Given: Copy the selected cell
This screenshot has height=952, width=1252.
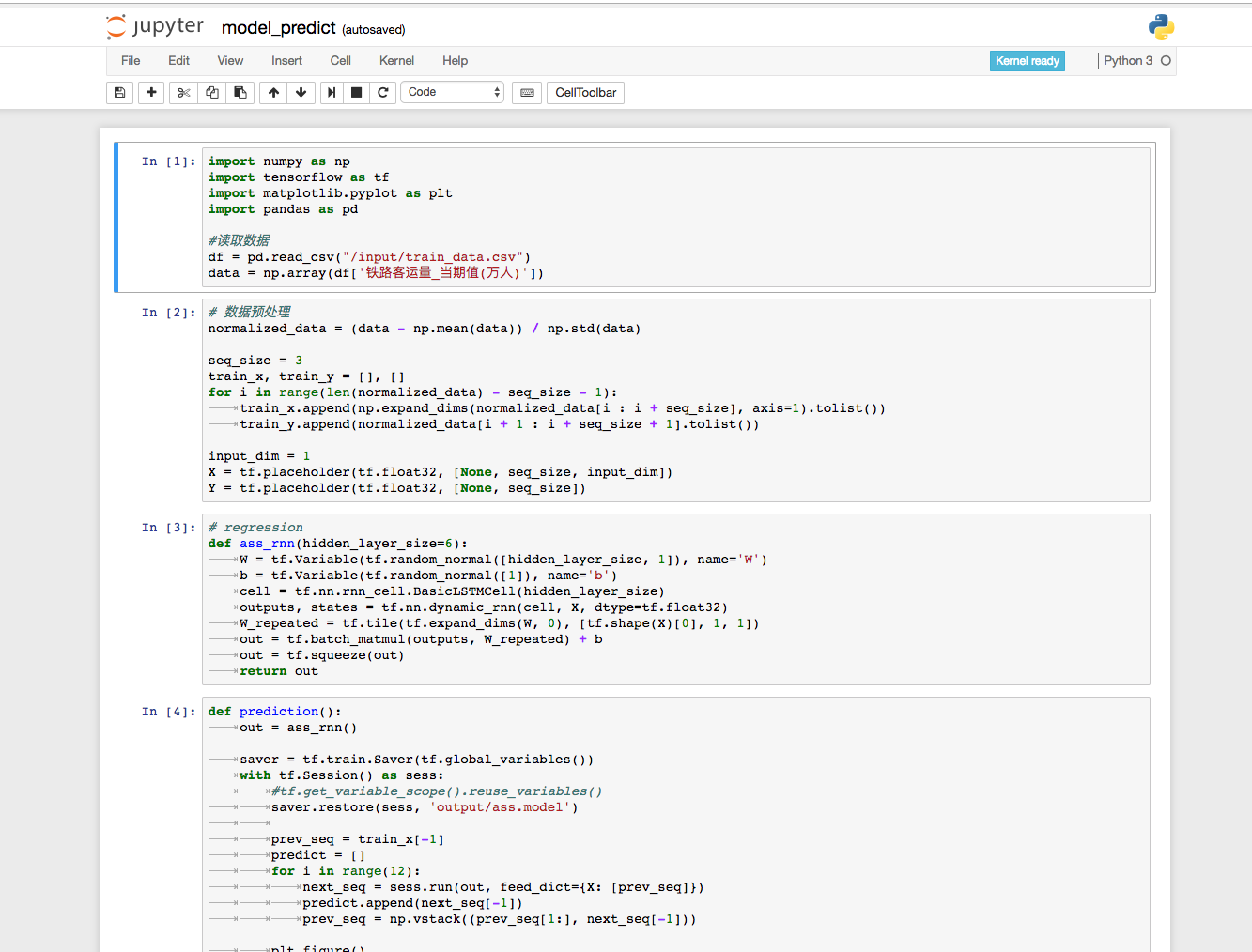Looking at the screenshot, I should point(212,93).
